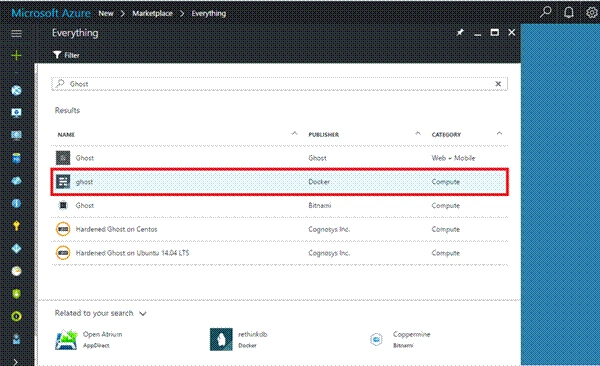Image resolution: width=600 pixels, height=366 pixels.
Task: Click the green plus New icon
Action: (x=16, y=56)
